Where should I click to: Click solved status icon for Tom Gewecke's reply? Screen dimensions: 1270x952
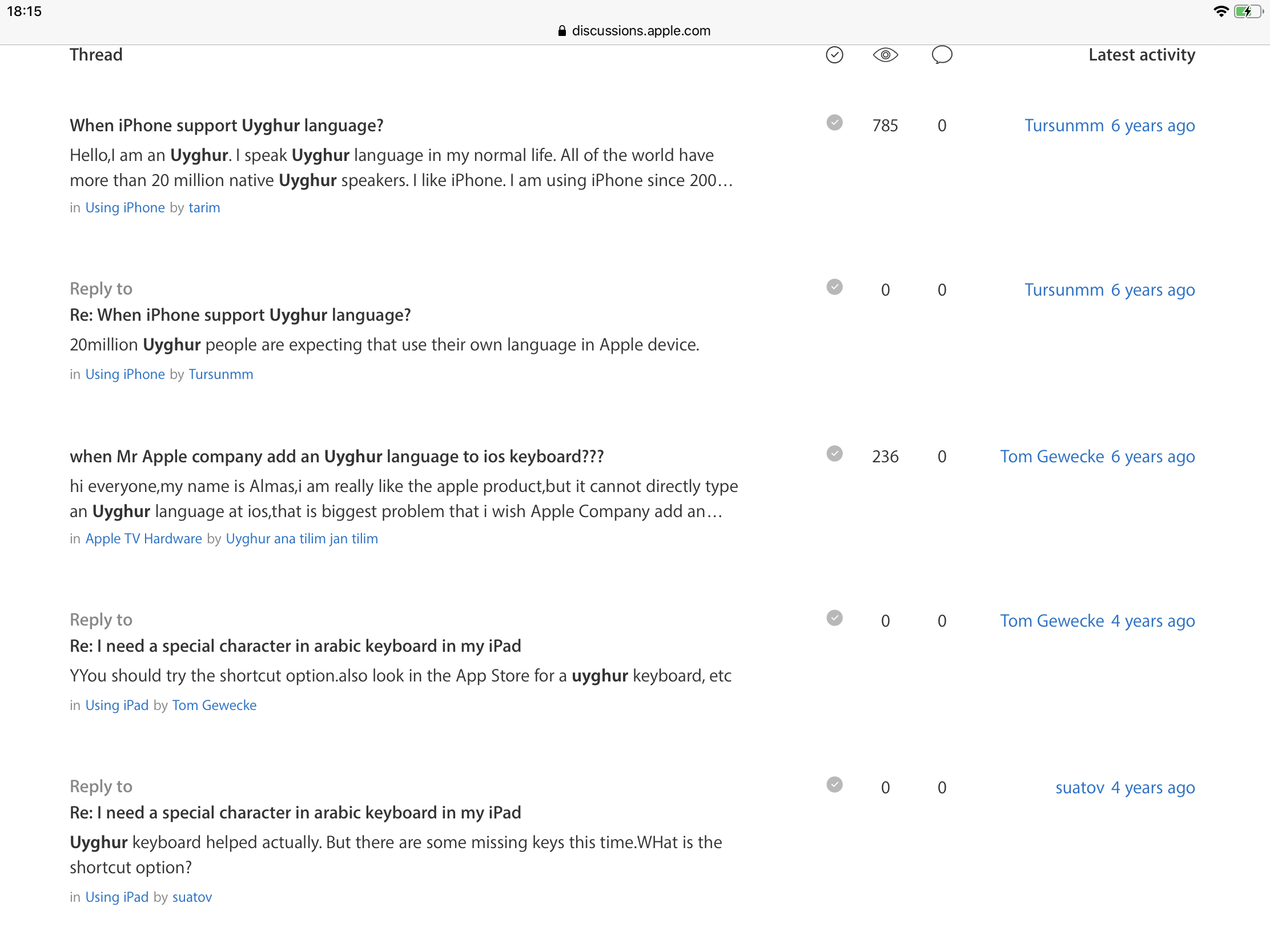coord(834,618)
